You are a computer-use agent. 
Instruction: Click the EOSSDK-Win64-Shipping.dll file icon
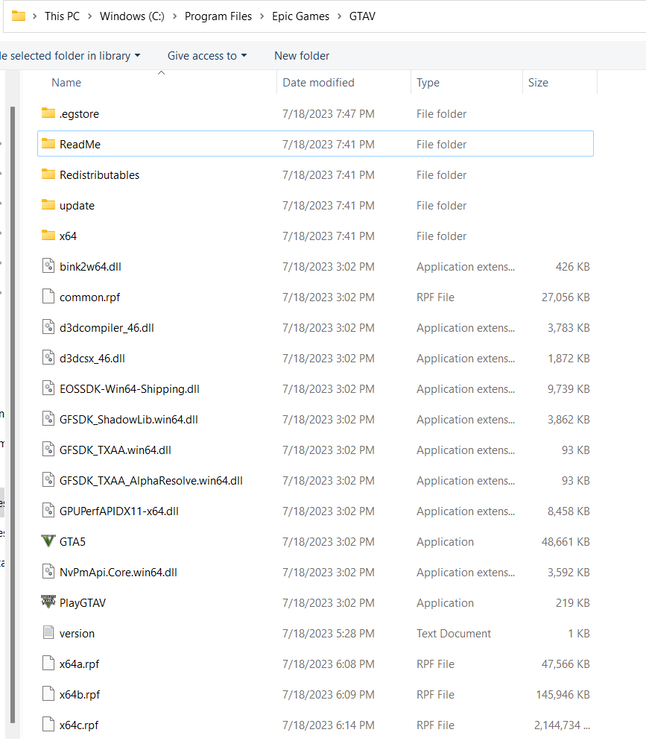coord(48,388)
